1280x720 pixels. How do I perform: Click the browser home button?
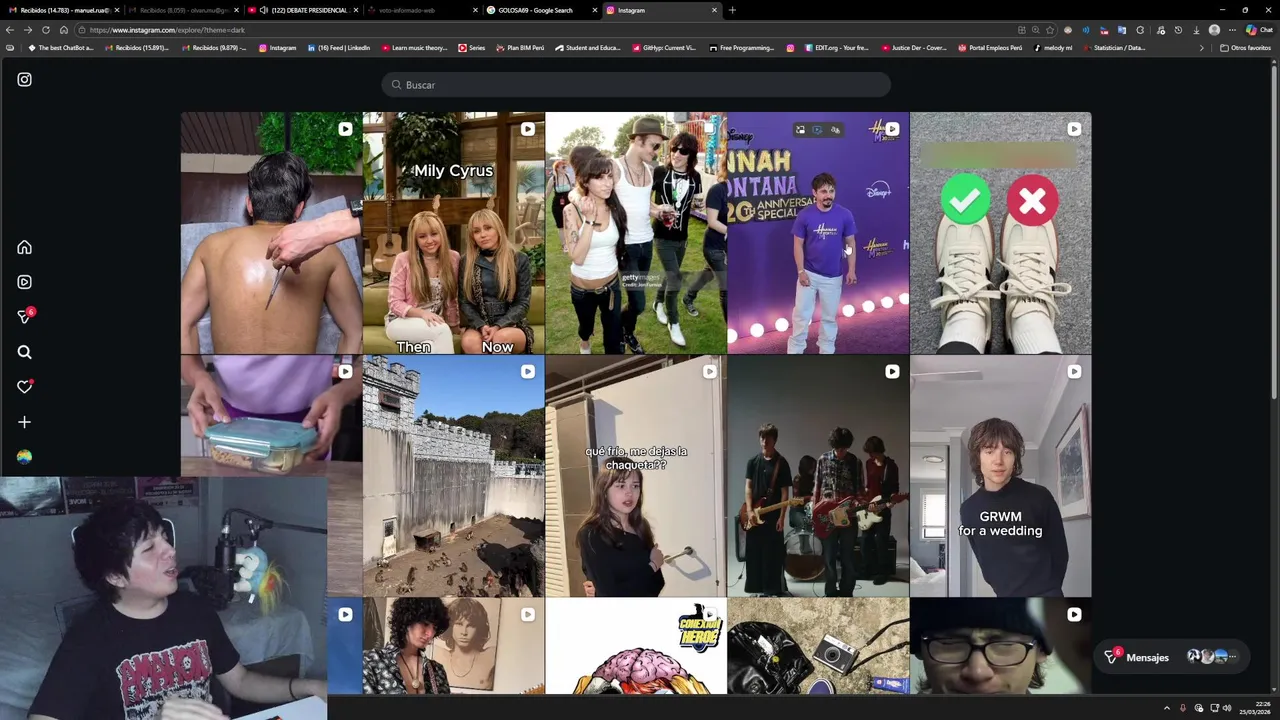(64, 30)
